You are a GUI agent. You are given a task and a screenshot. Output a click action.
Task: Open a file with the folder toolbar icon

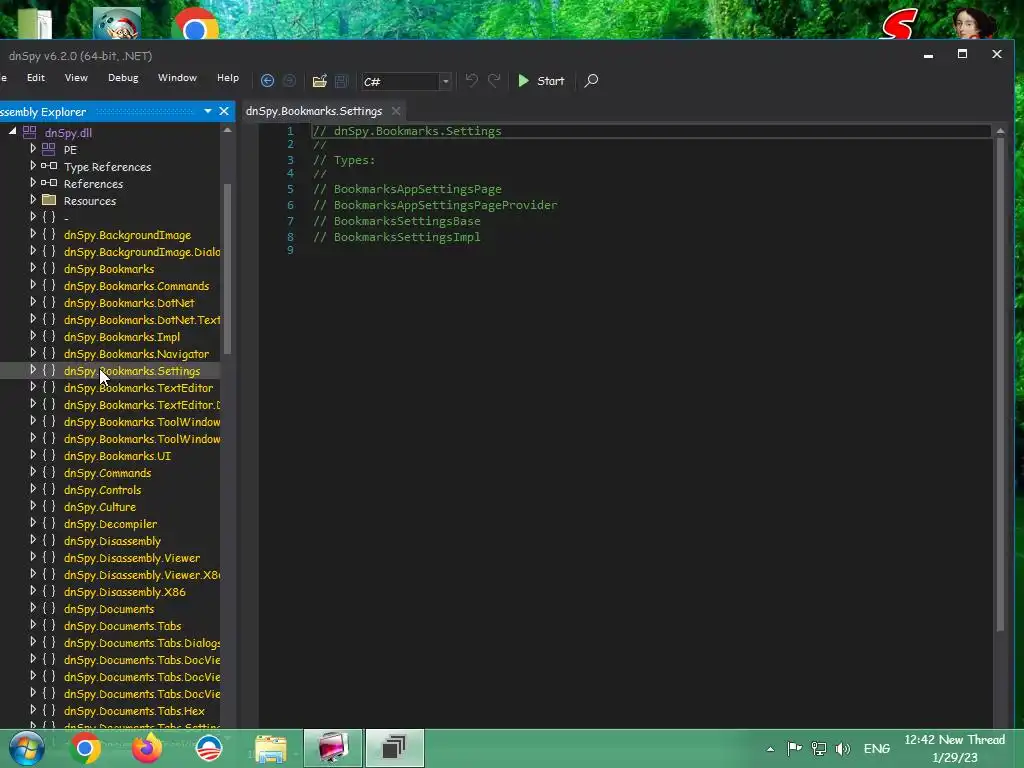[x=319, y=80]
